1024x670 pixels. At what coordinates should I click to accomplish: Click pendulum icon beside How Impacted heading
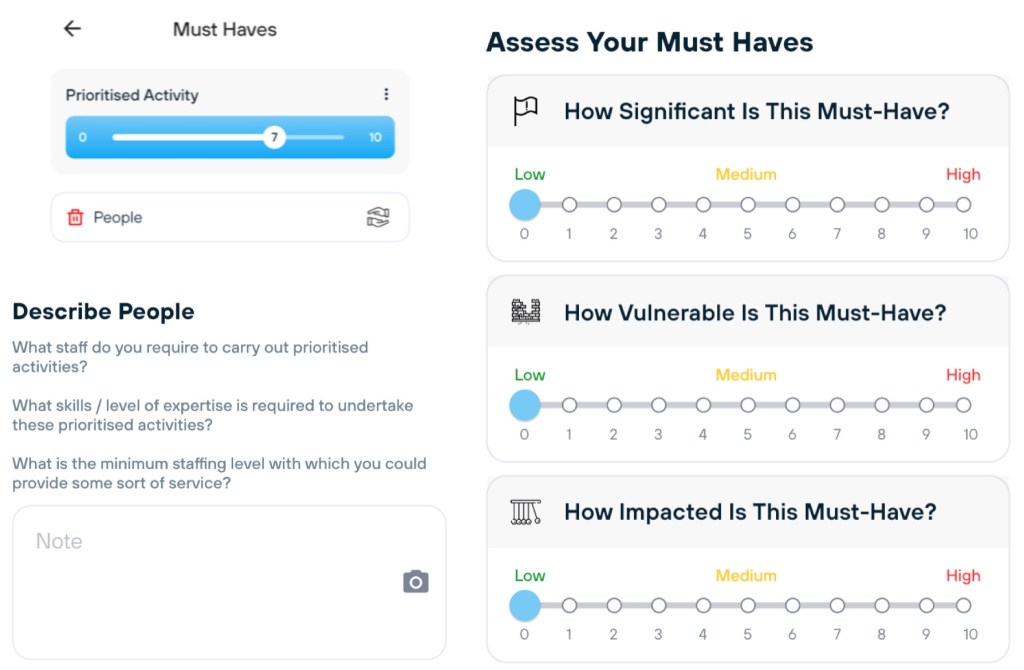click(x=526, y=512)
